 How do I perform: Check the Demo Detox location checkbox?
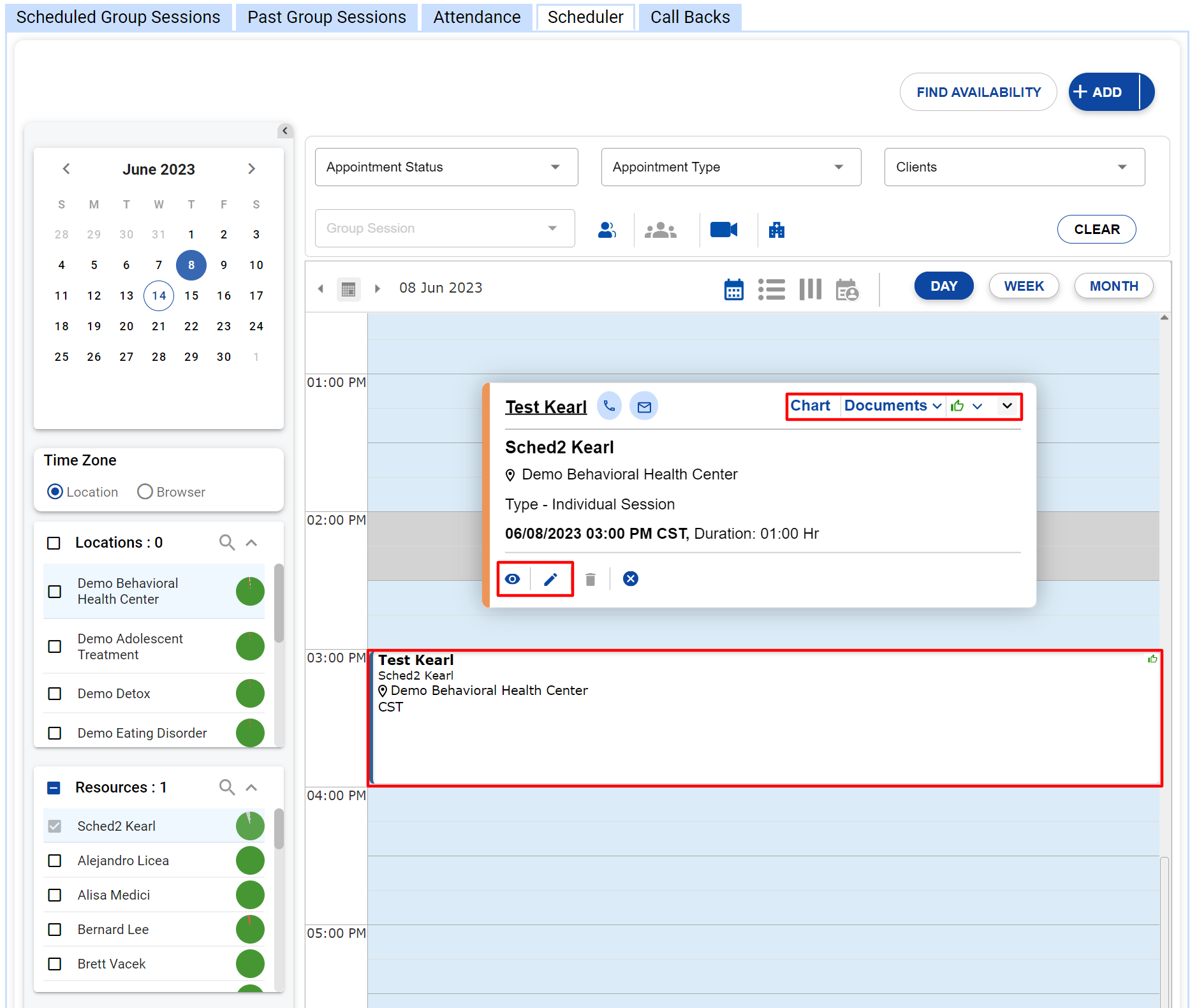pyautogui.click(x=55, y=694)
